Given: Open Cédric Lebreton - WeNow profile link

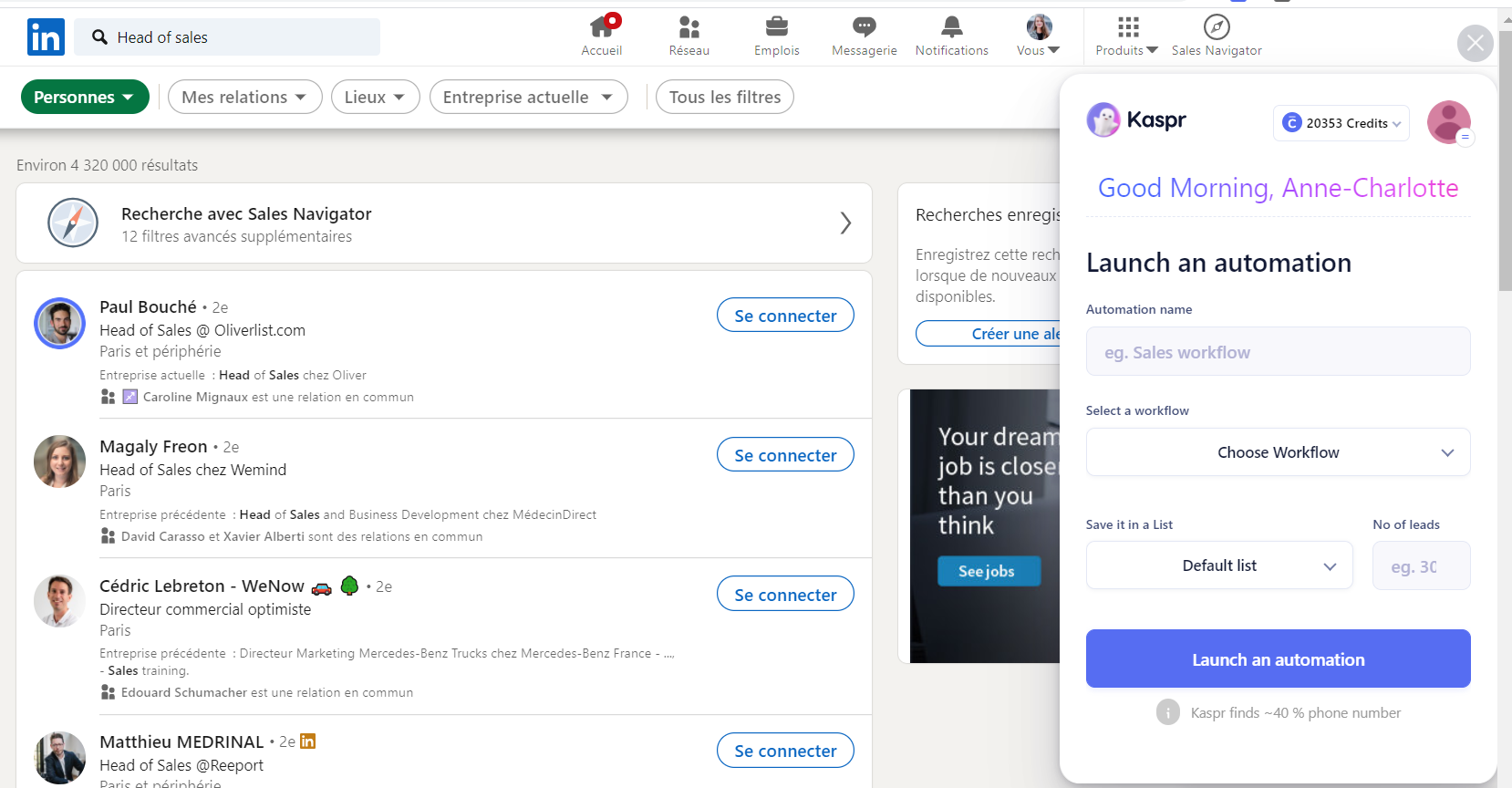Looking at the screenshot, I should click(x=202, y=586).
